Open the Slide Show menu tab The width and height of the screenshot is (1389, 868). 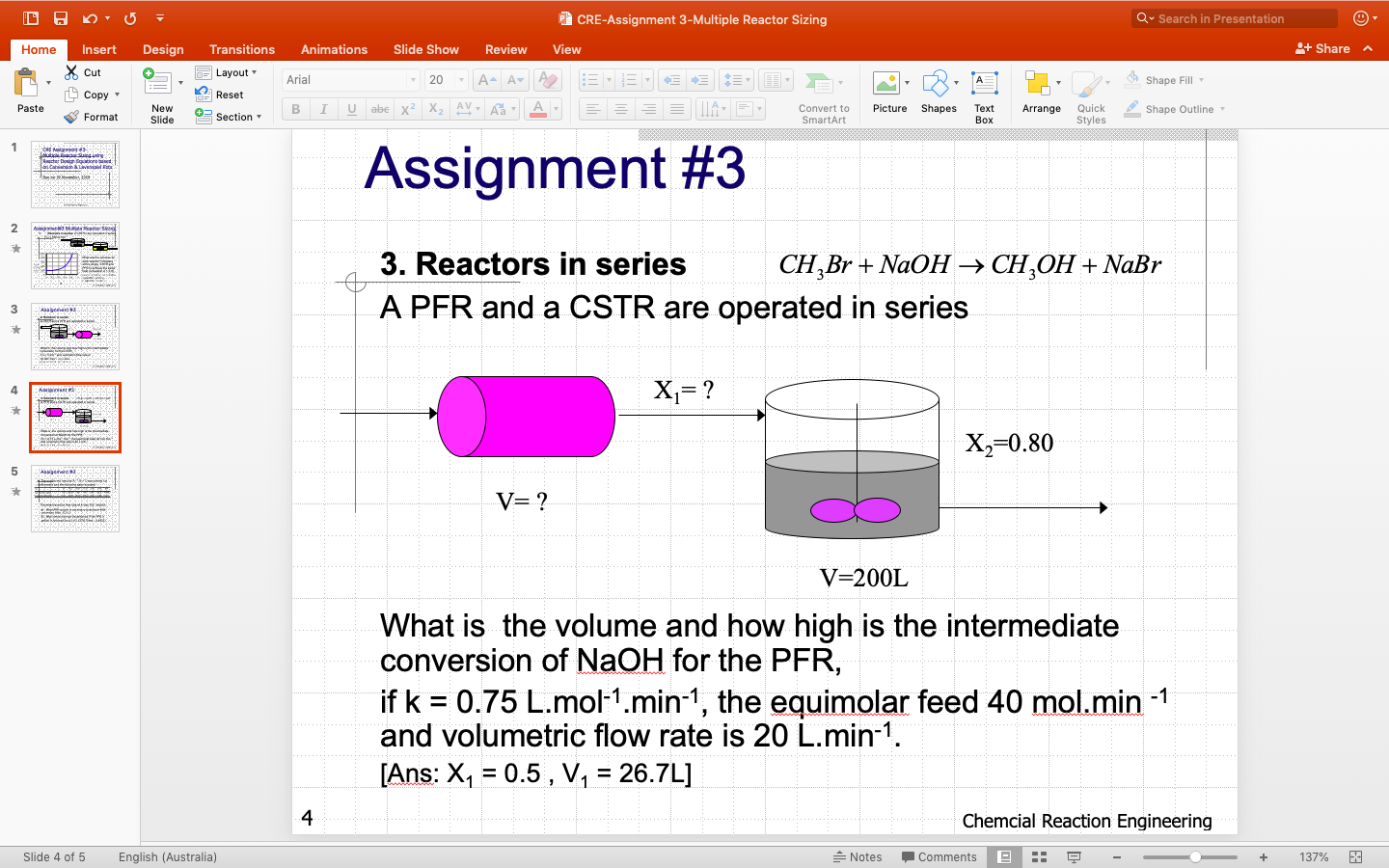[x=426, y=49]
